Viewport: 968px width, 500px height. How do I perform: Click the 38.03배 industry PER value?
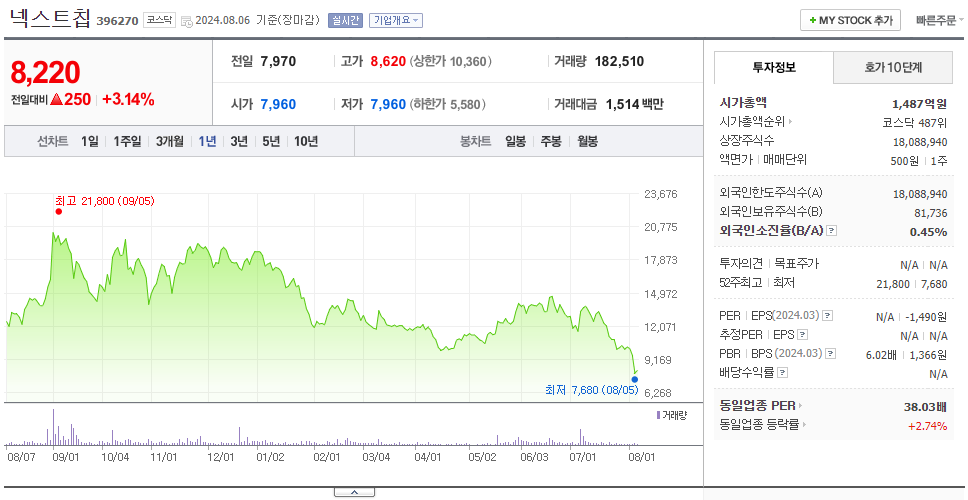pos(925,407)
